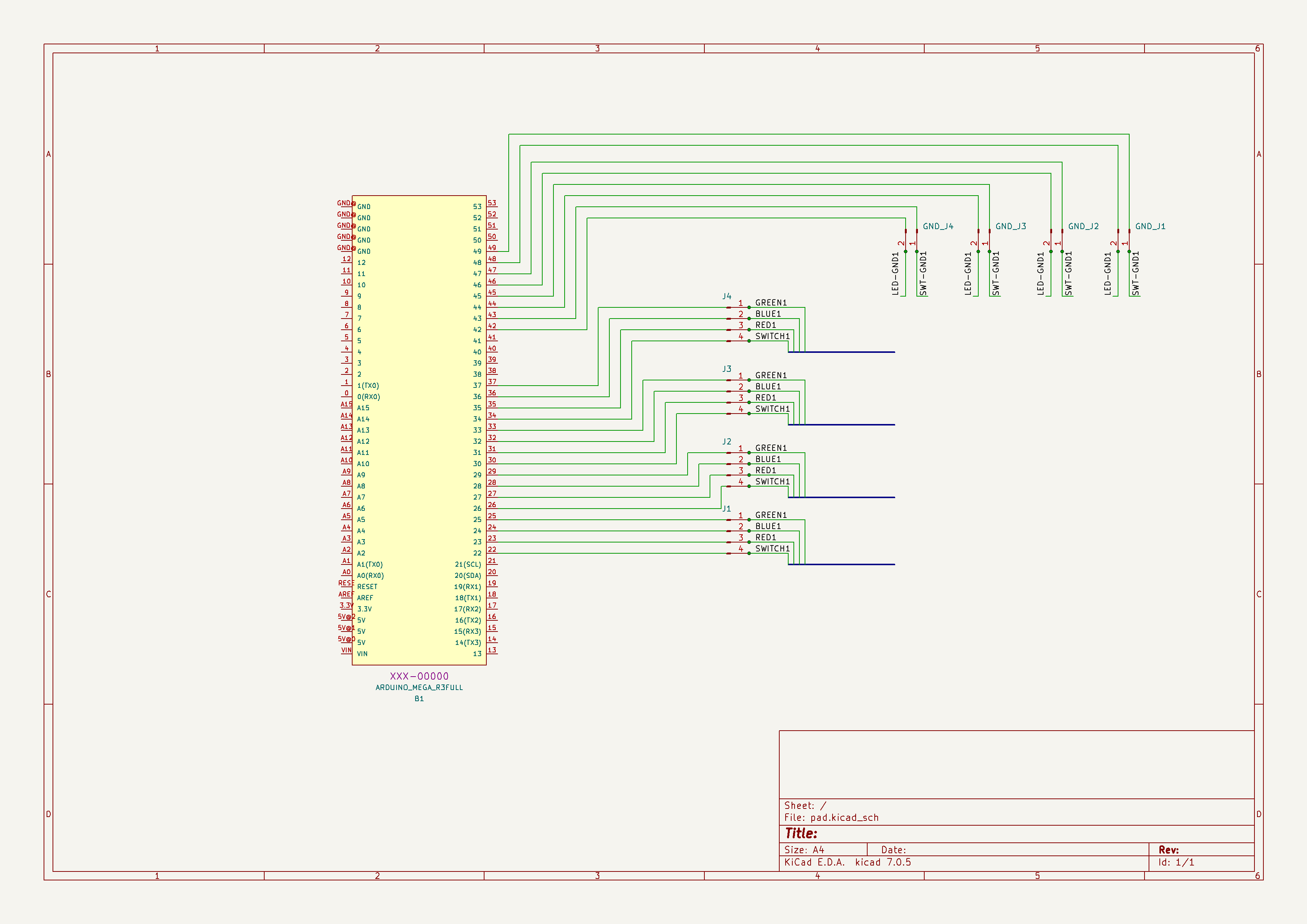Click the J1 connector reference label

(x=726, y=509)
